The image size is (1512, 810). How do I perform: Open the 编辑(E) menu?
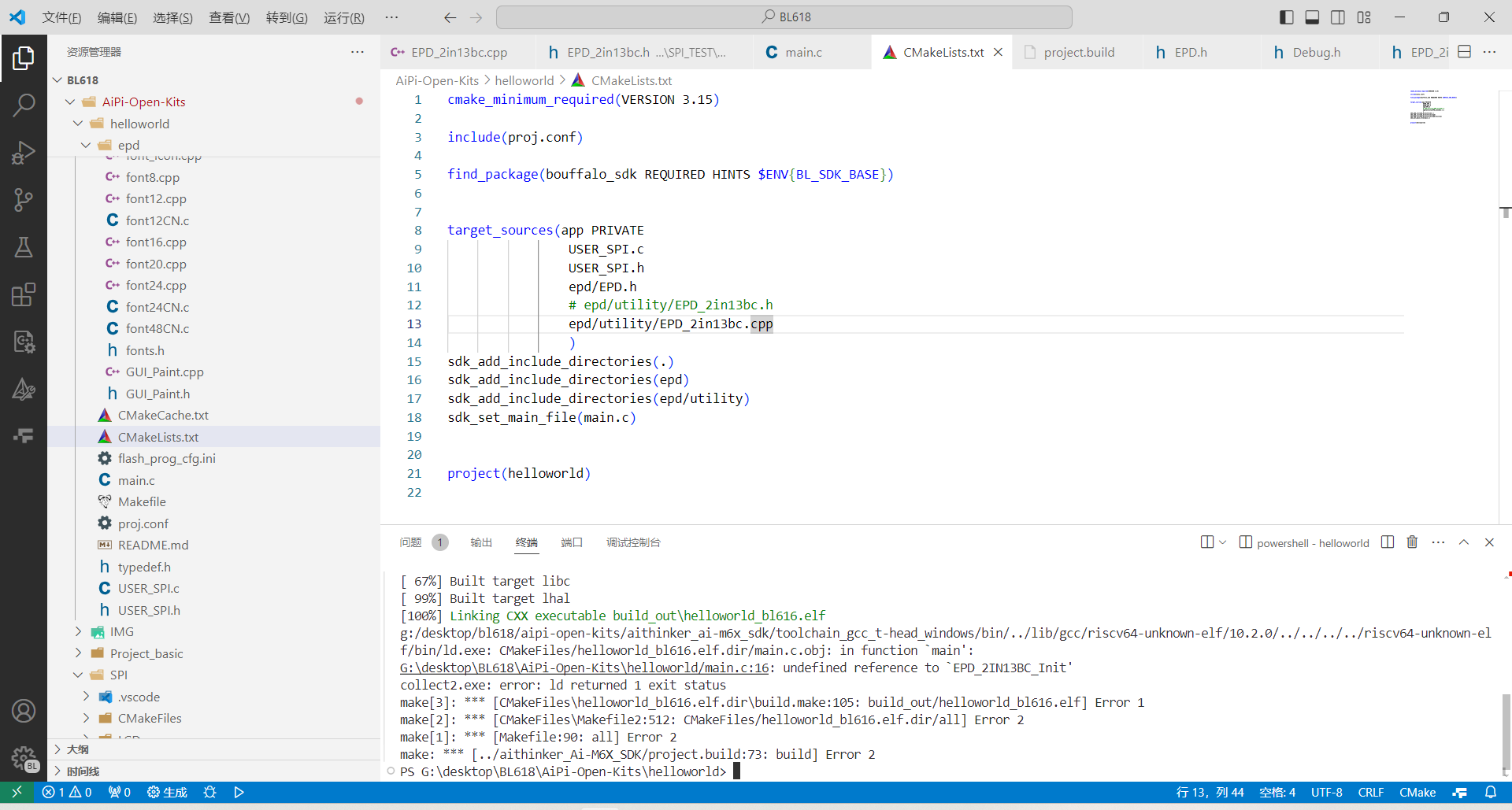tap(117, 17)
